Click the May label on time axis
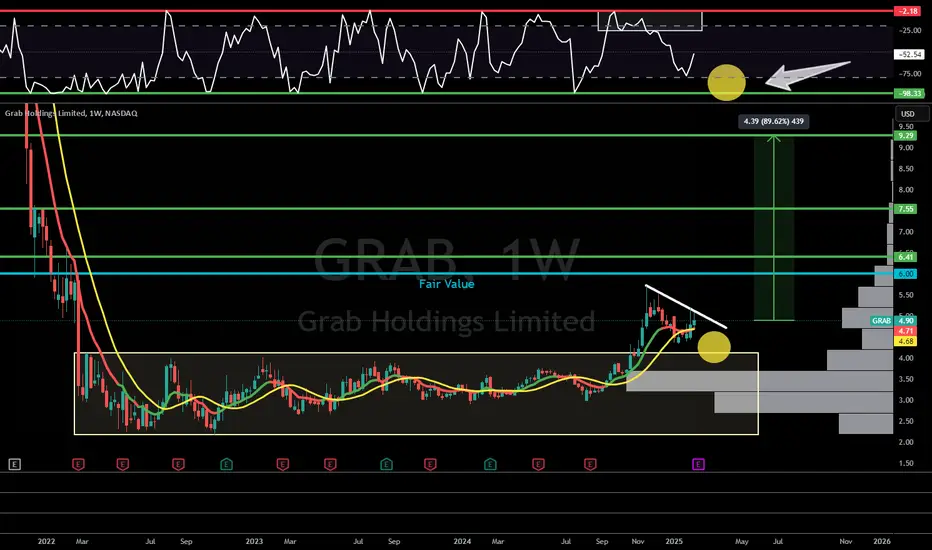This screenshot has width=932, height=550. (741, 541)
